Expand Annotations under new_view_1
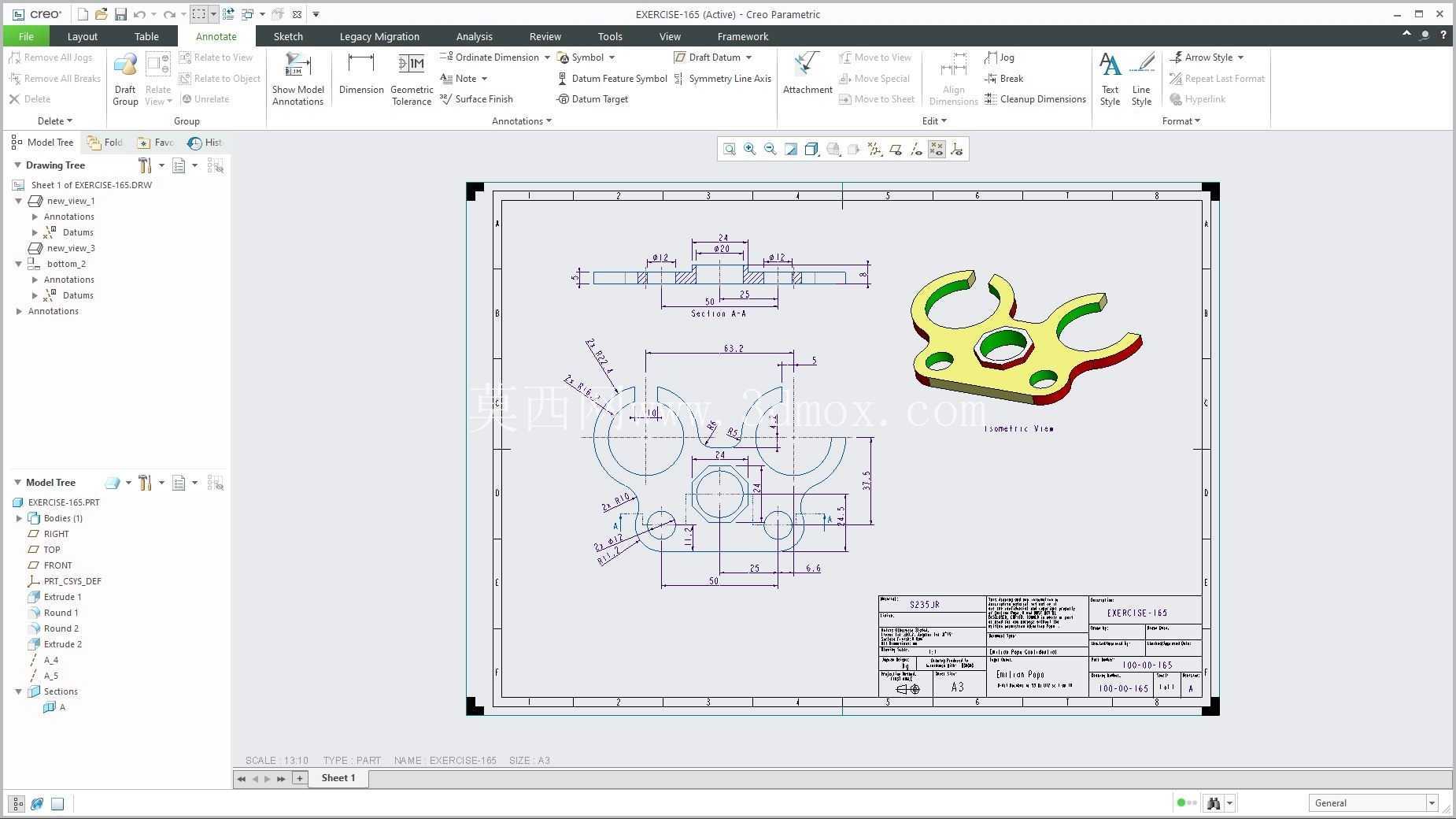 (x=35, y=217)
